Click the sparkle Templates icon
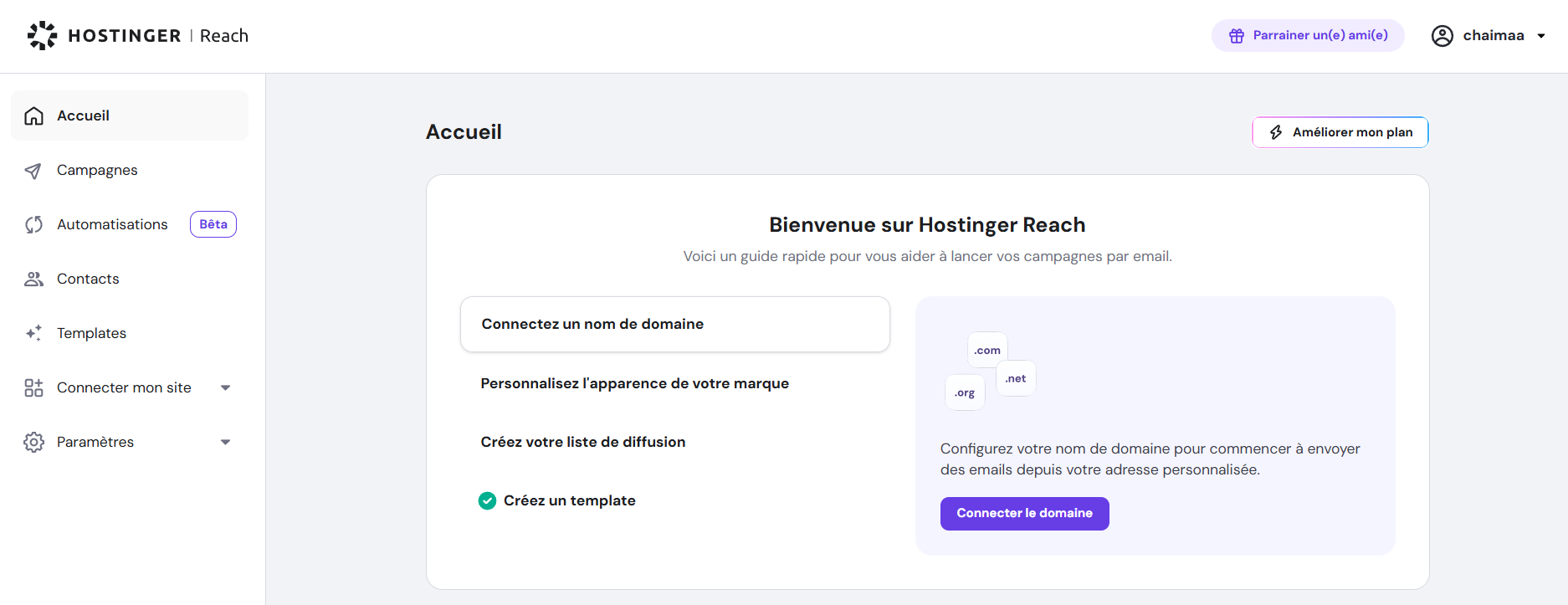Viewport: 1568px width, 605px height. point(33,333)
